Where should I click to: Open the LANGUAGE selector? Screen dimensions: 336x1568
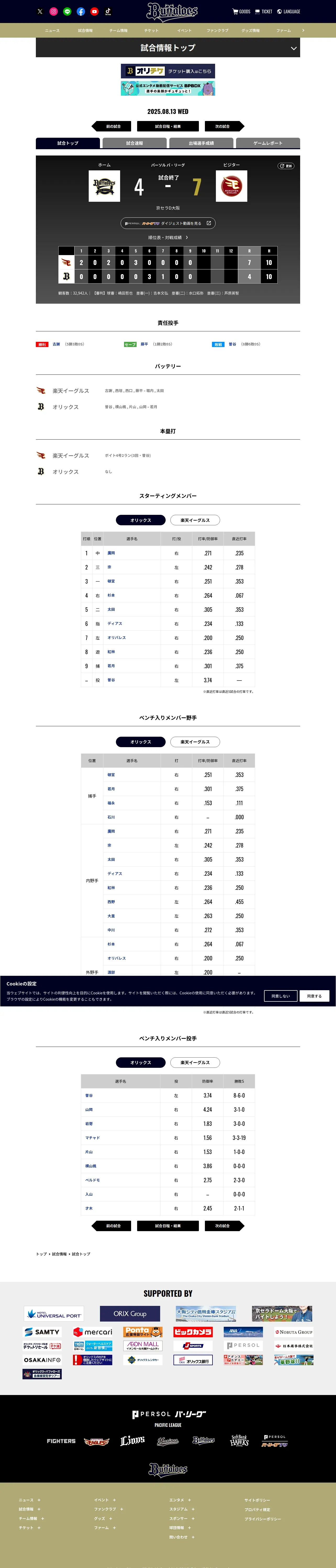point(288,11)
